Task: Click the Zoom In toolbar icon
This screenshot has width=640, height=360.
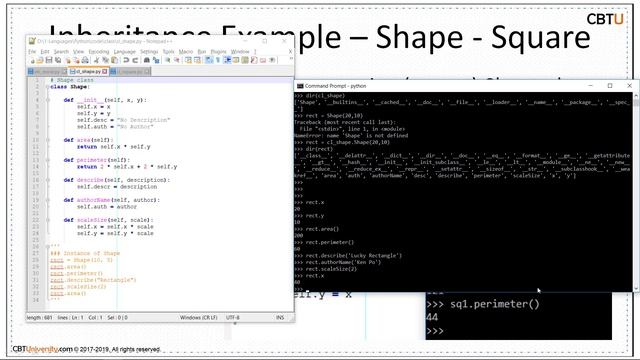Action: point(167,60)
